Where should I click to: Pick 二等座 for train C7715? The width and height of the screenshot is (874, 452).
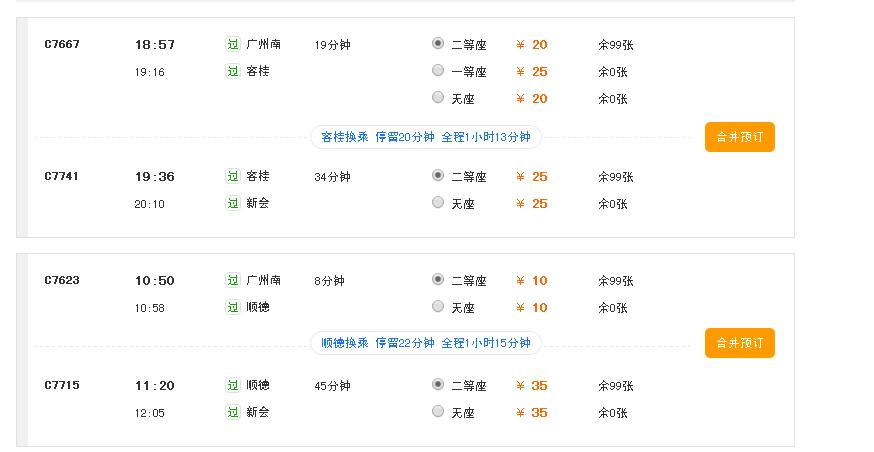point(438,385)
